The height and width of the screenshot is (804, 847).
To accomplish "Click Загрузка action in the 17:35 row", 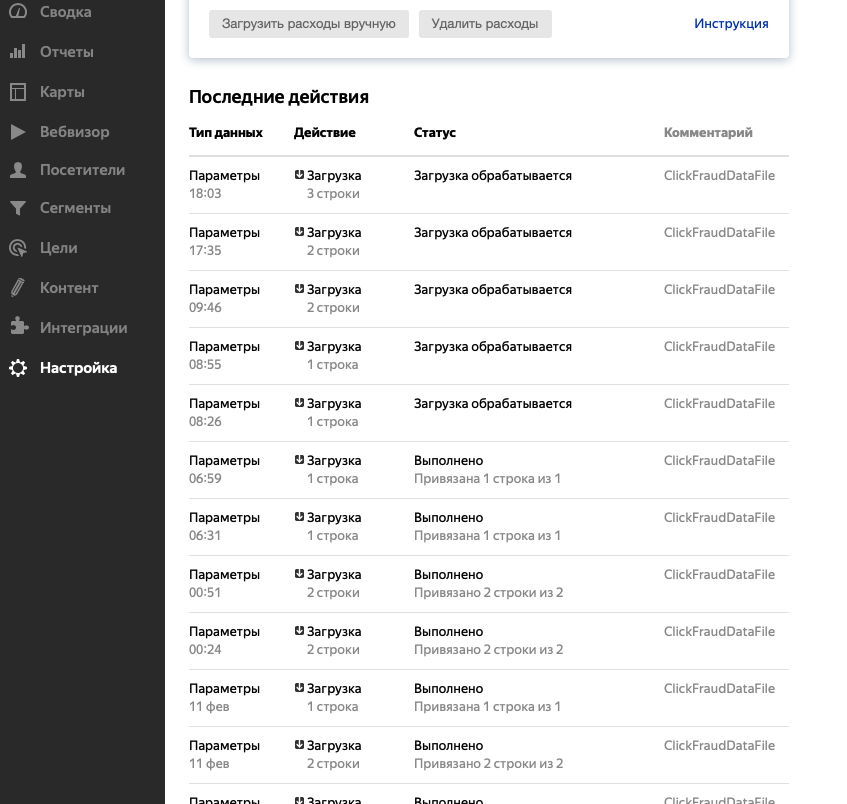I will click(334, 233).
